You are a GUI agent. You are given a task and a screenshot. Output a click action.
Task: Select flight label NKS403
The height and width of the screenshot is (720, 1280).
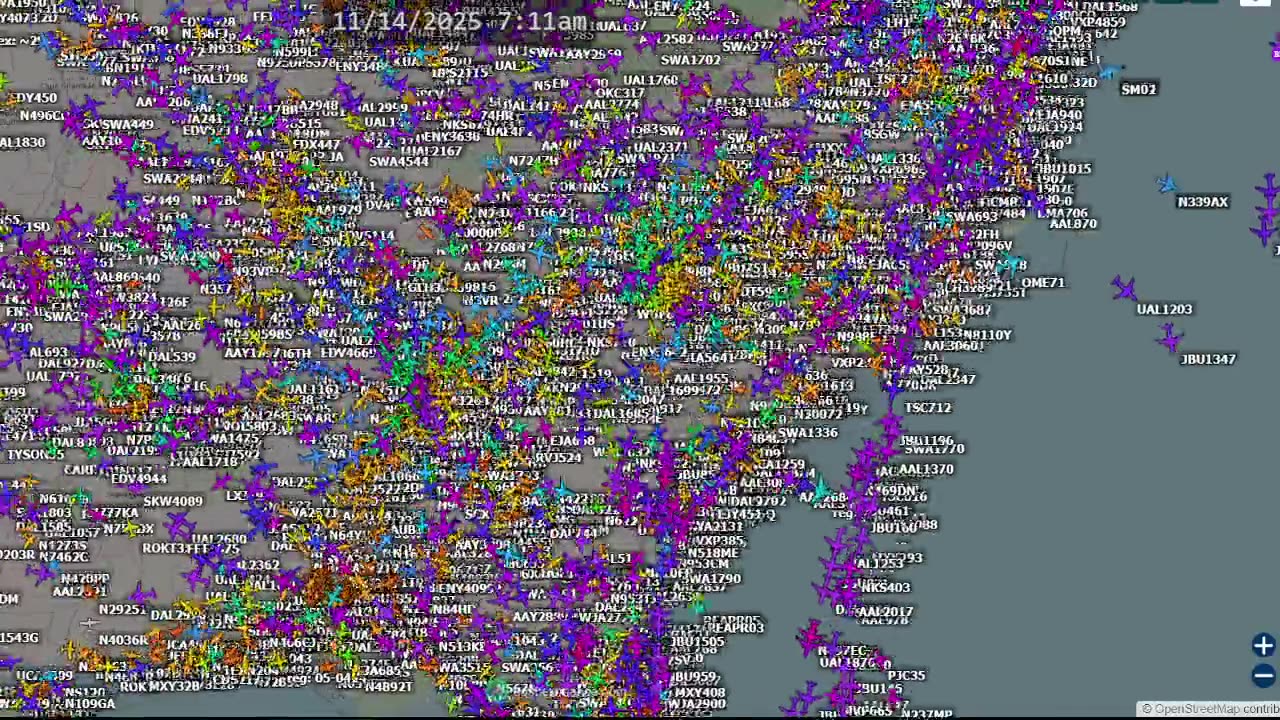[885, 588]
